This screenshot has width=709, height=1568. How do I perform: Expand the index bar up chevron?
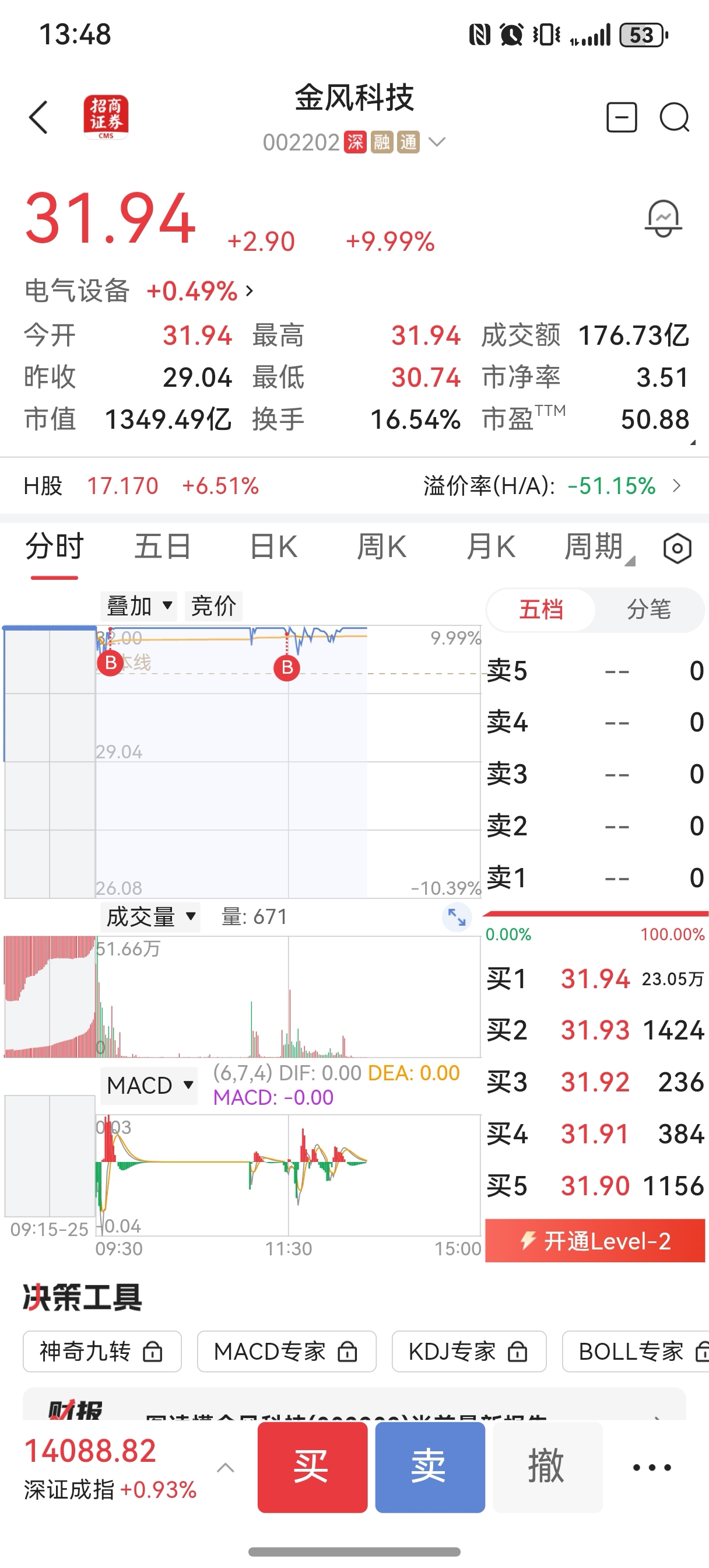point(225,1468)
